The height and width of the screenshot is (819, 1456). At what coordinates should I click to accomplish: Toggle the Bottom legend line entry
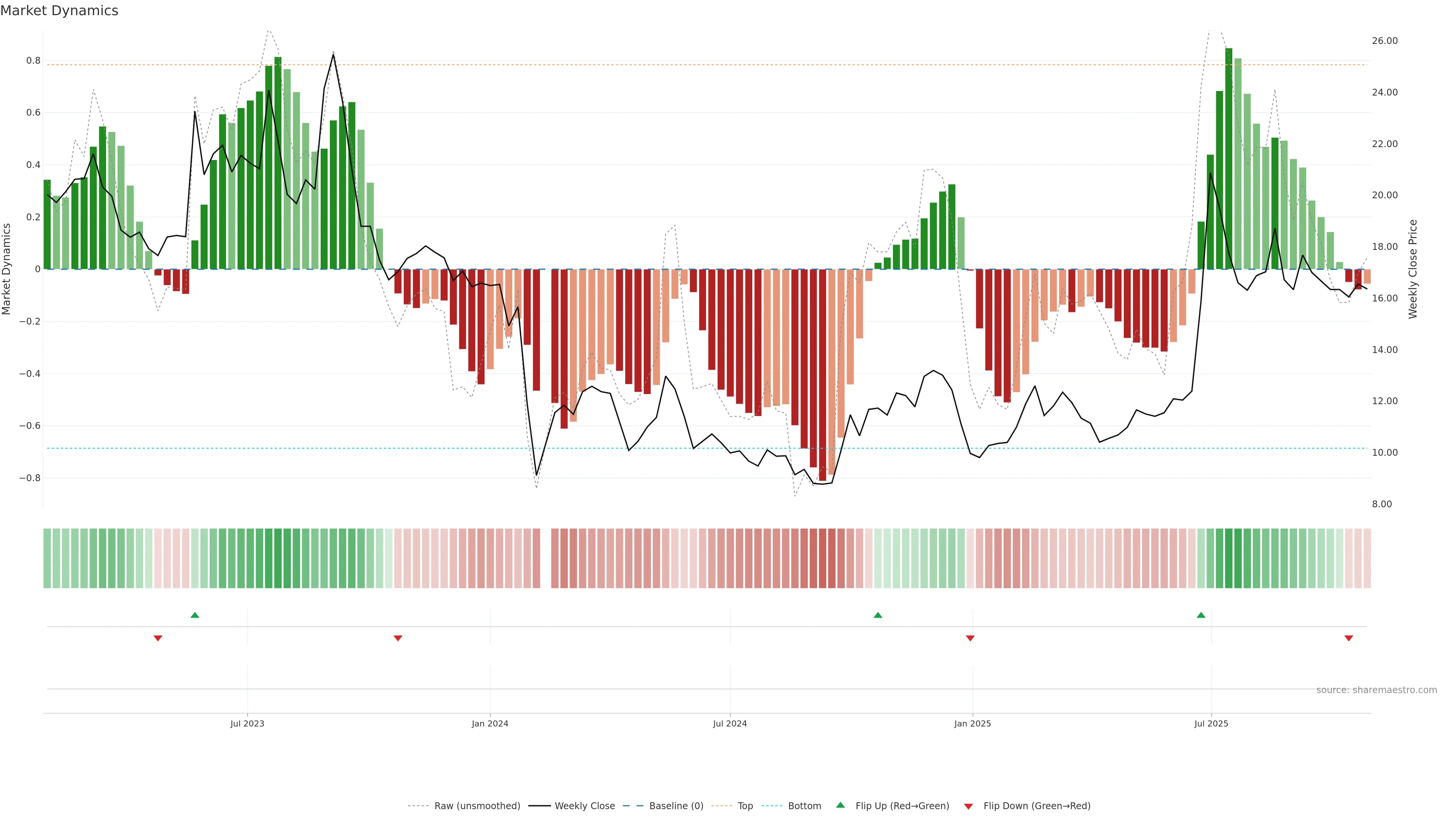[804, 805]
